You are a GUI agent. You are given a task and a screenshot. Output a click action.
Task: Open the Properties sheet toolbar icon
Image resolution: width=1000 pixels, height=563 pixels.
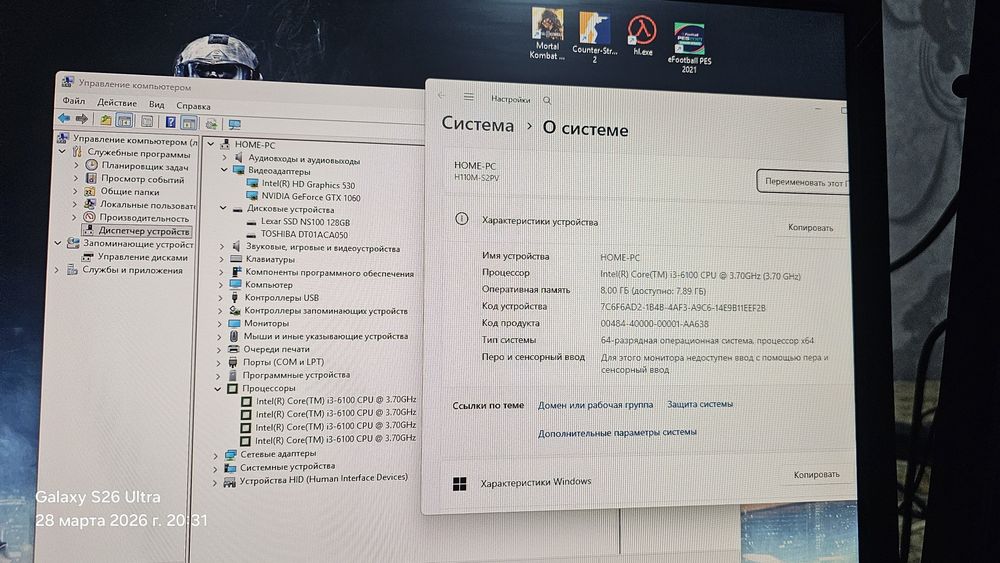(147, 121)
